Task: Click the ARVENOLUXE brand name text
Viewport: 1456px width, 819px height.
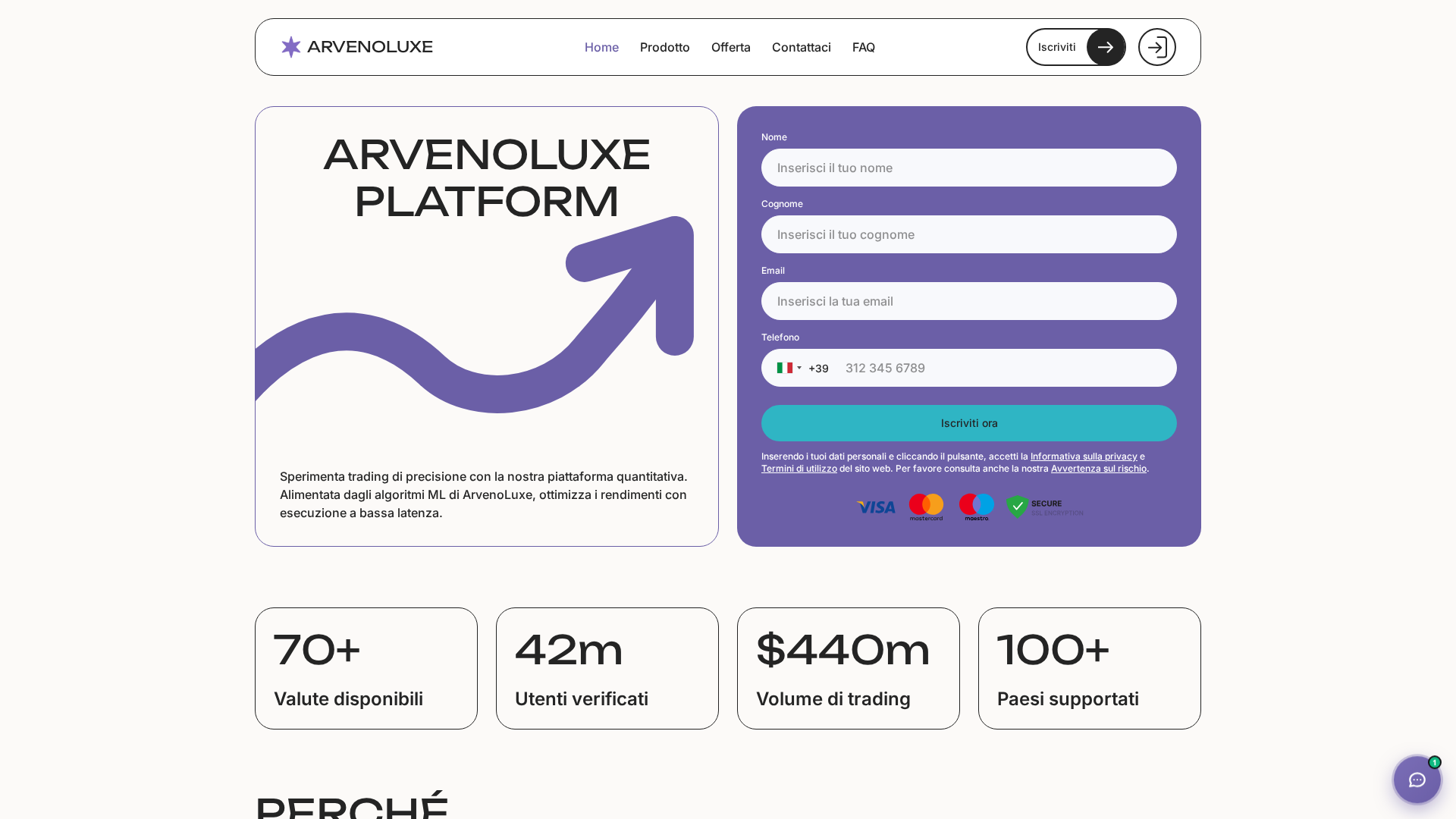Action: pos(370,47)
